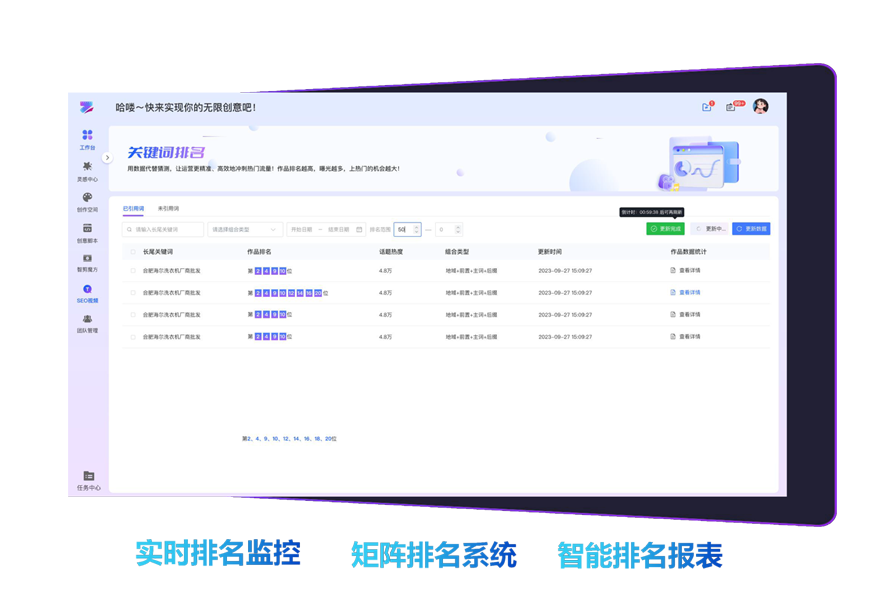Open the 请选择组合类型 dropdown
Viewport: 876px width, 600px height.
245,229
